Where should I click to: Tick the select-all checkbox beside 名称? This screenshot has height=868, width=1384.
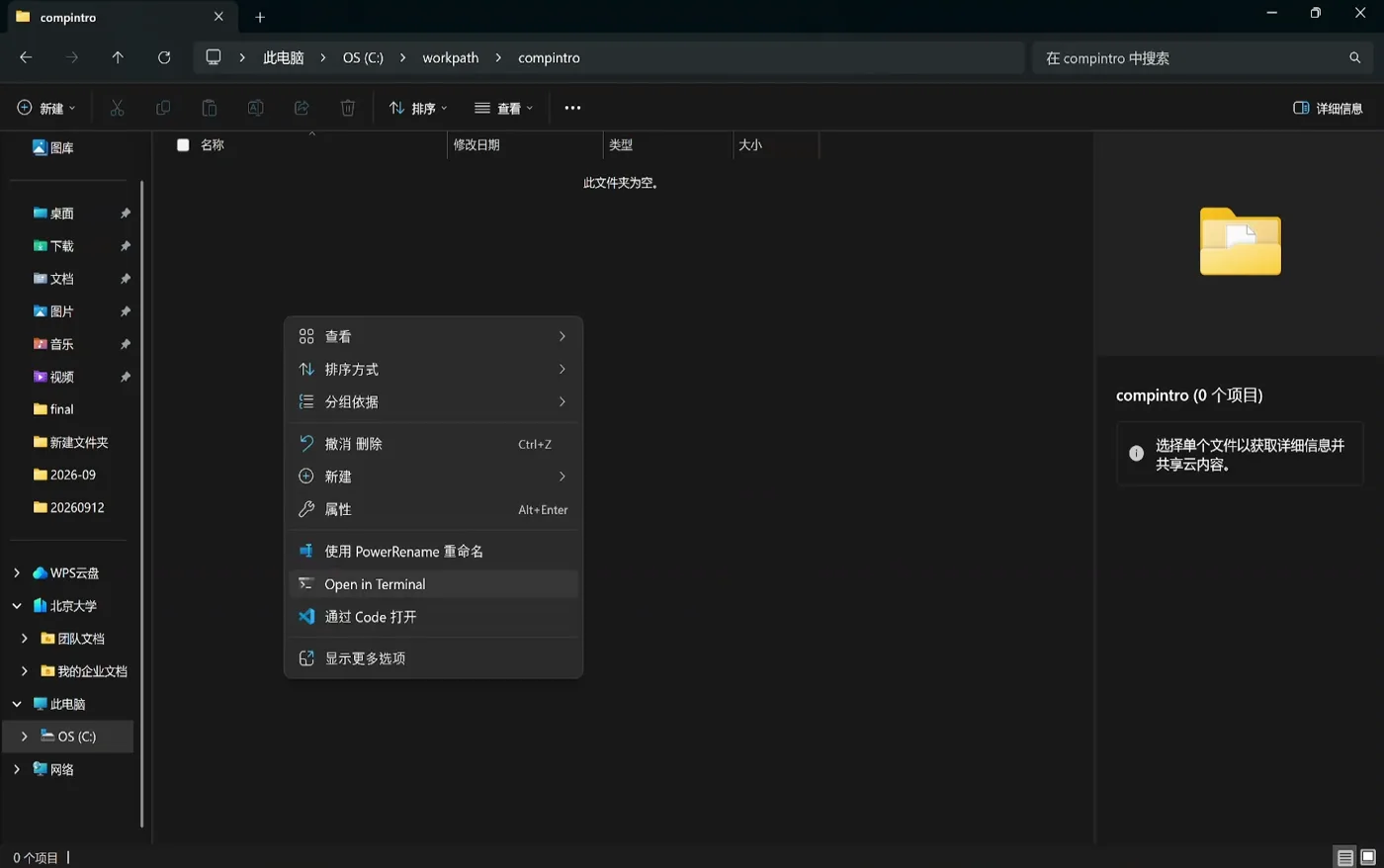click(183, 145)
